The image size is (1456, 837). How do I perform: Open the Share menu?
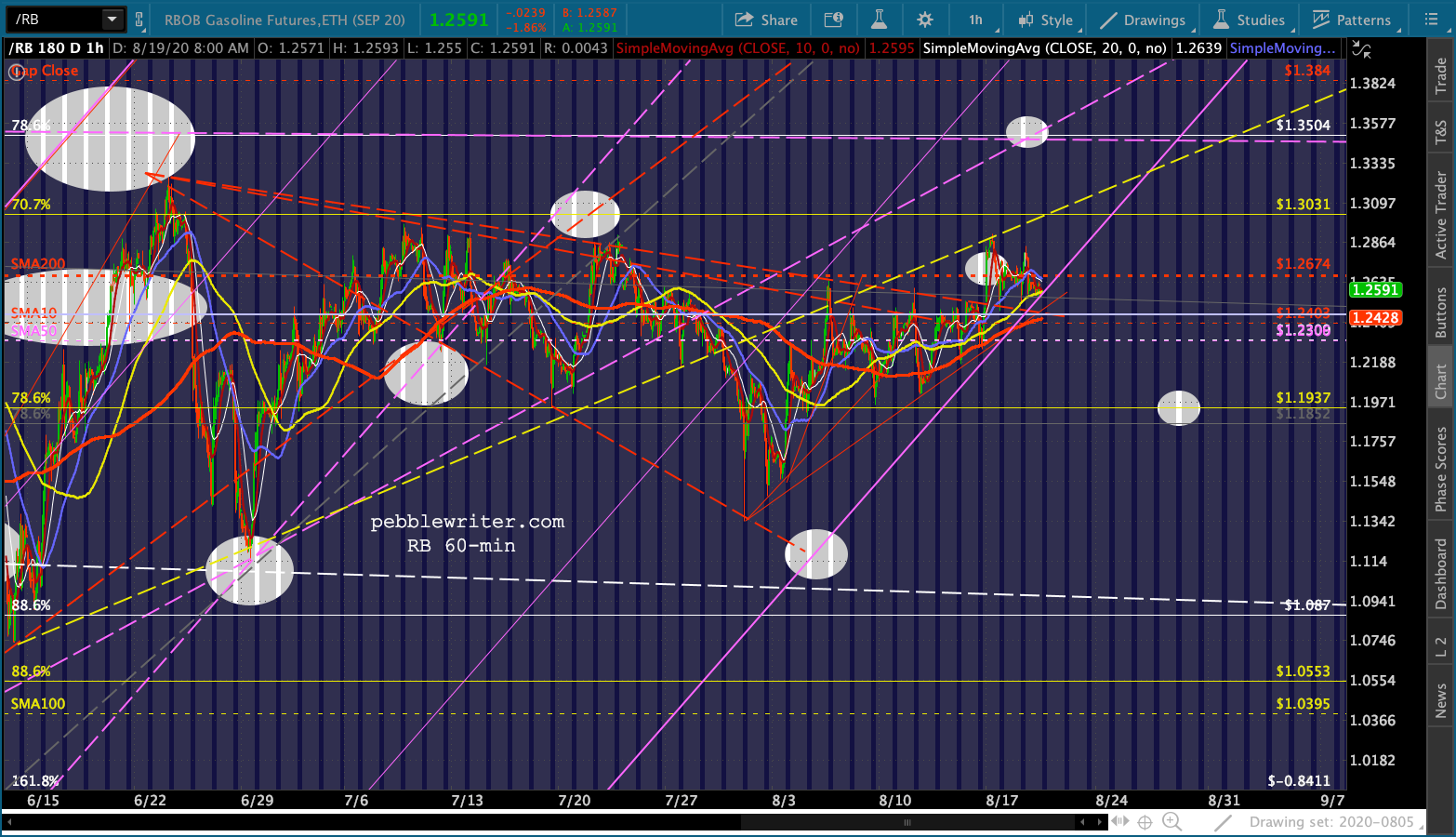pyautogui.click(x=766, y=20)
